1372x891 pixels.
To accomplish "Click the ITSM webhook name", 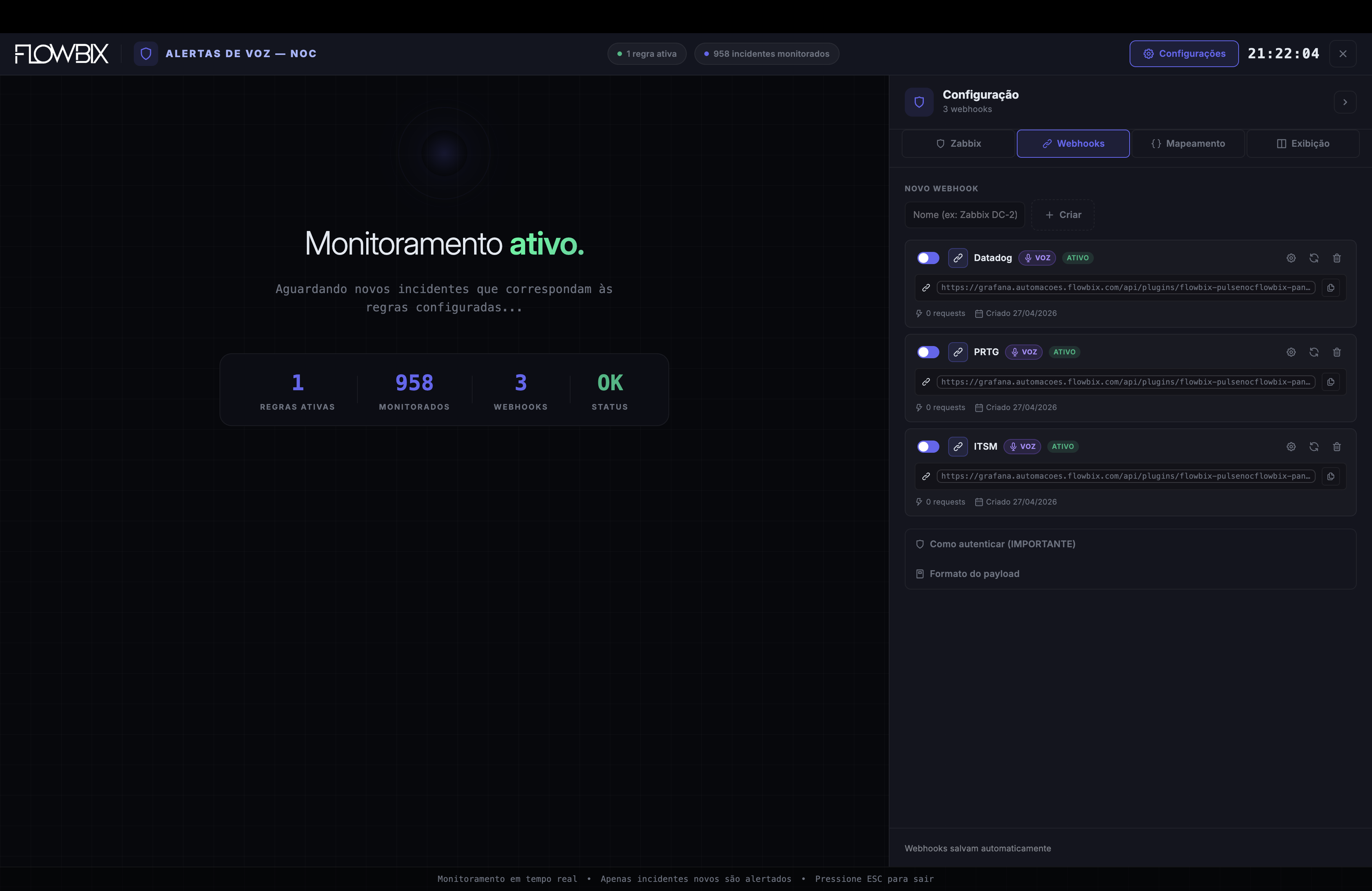I will [985, 447].
